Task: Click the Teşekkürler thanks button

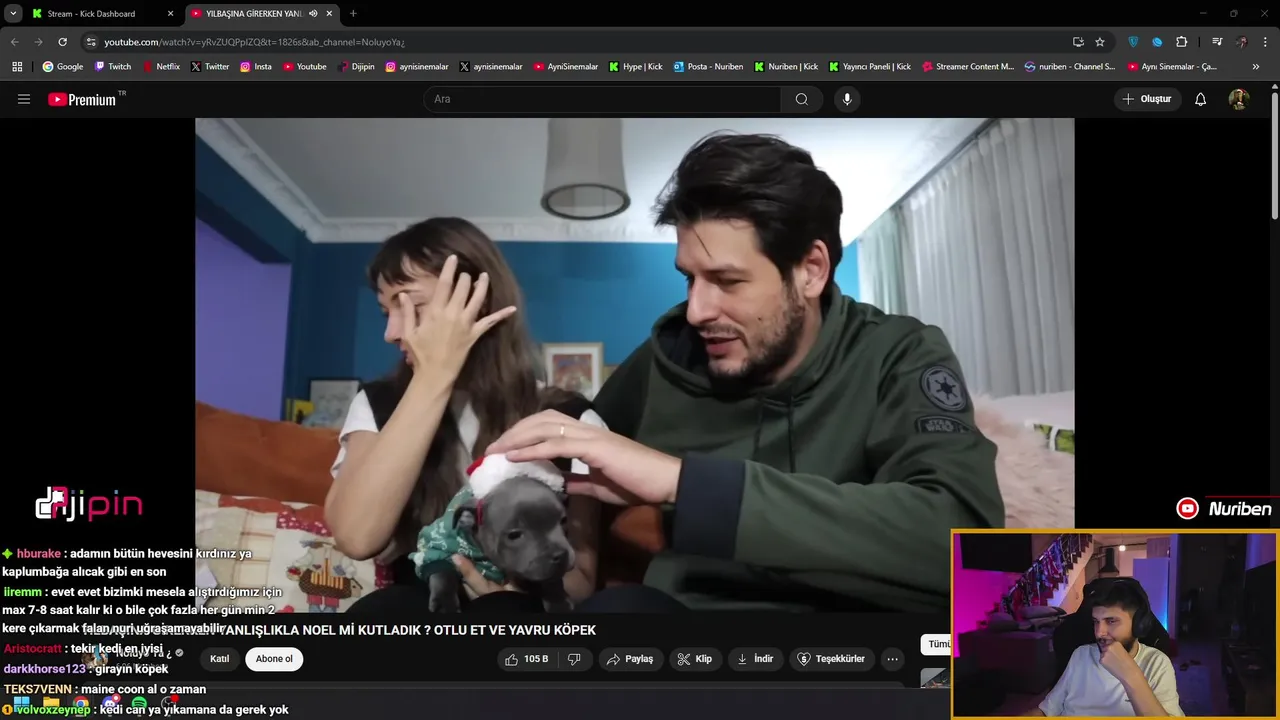Action: [831, 659]
